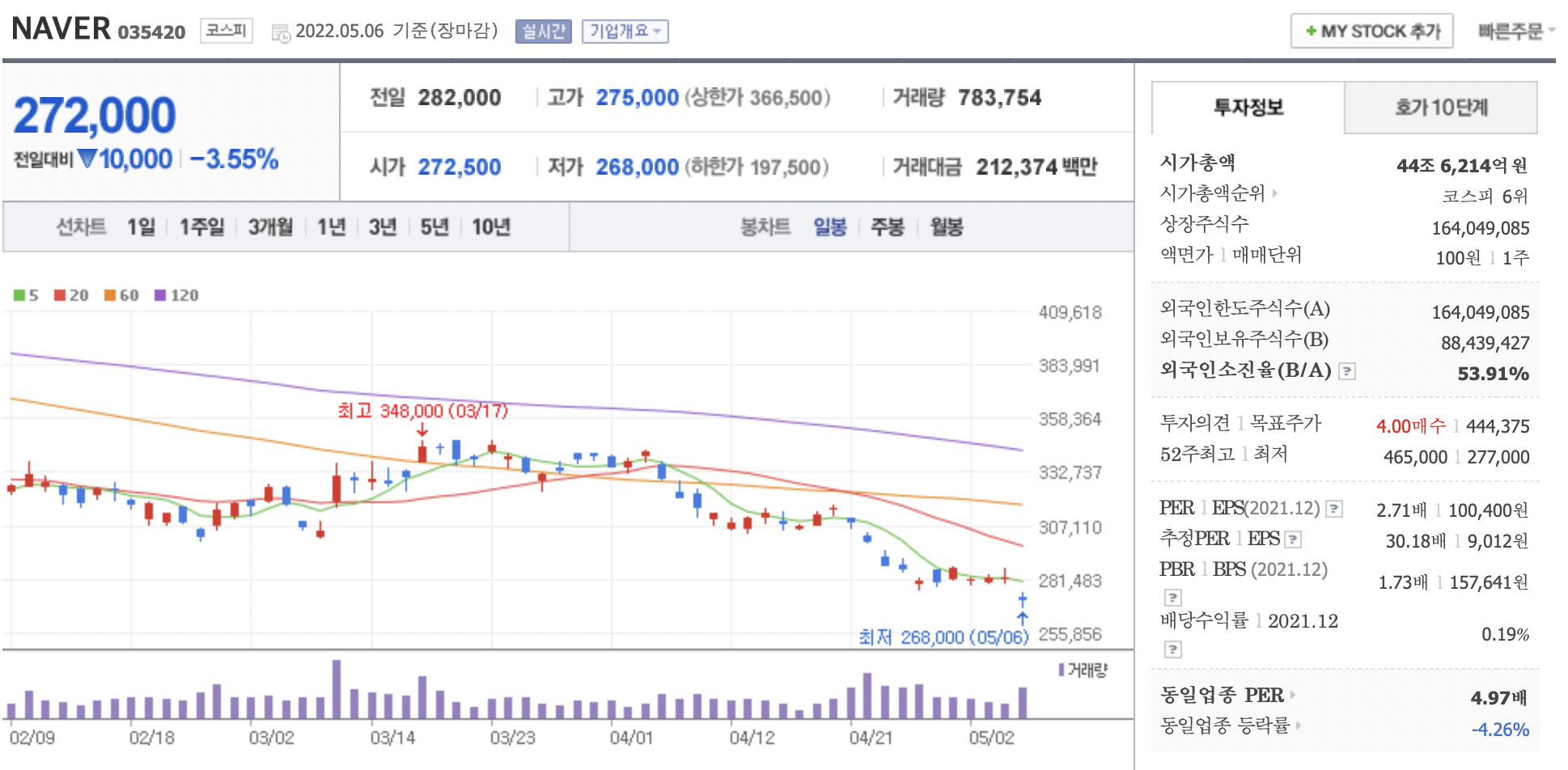Image resolution: width=1568 pixels, height=770 pixels.
Task: Click the 03/14 date on chart axis
Action: point(392,738)
